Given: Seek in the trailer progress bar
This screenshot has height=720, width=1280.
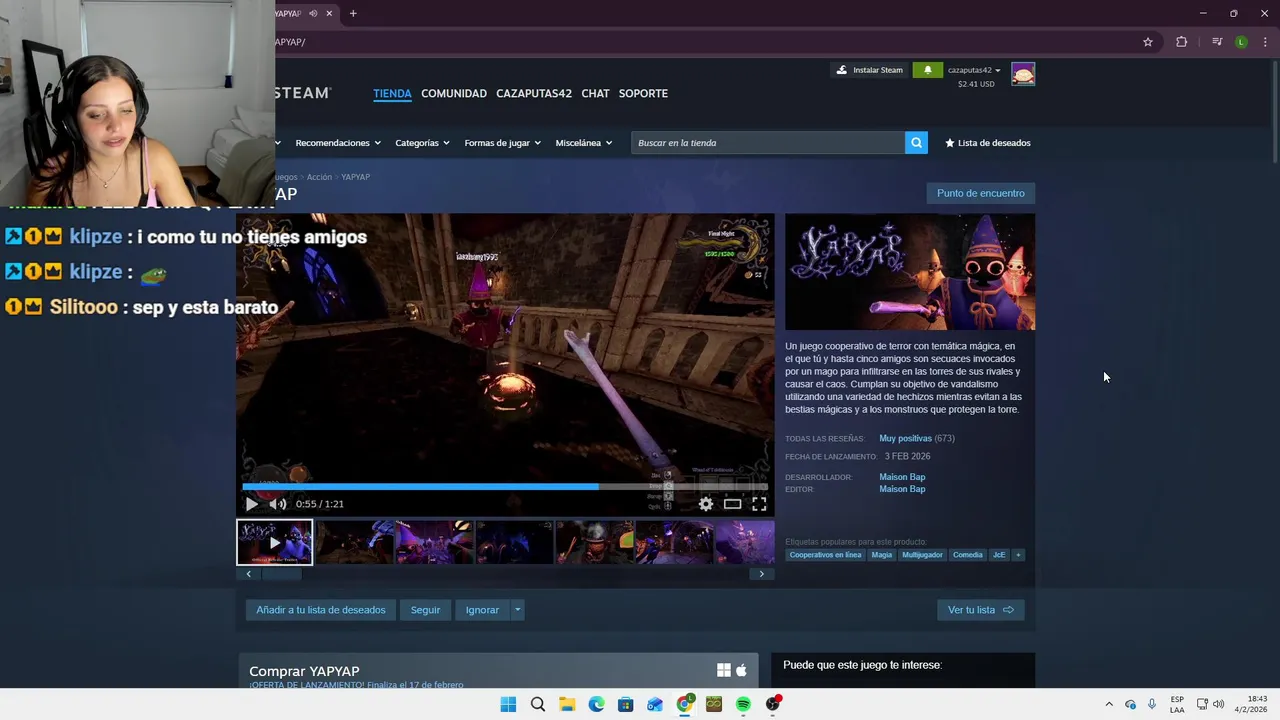Looking at the screenshot, I should click(x=505, y=487).
